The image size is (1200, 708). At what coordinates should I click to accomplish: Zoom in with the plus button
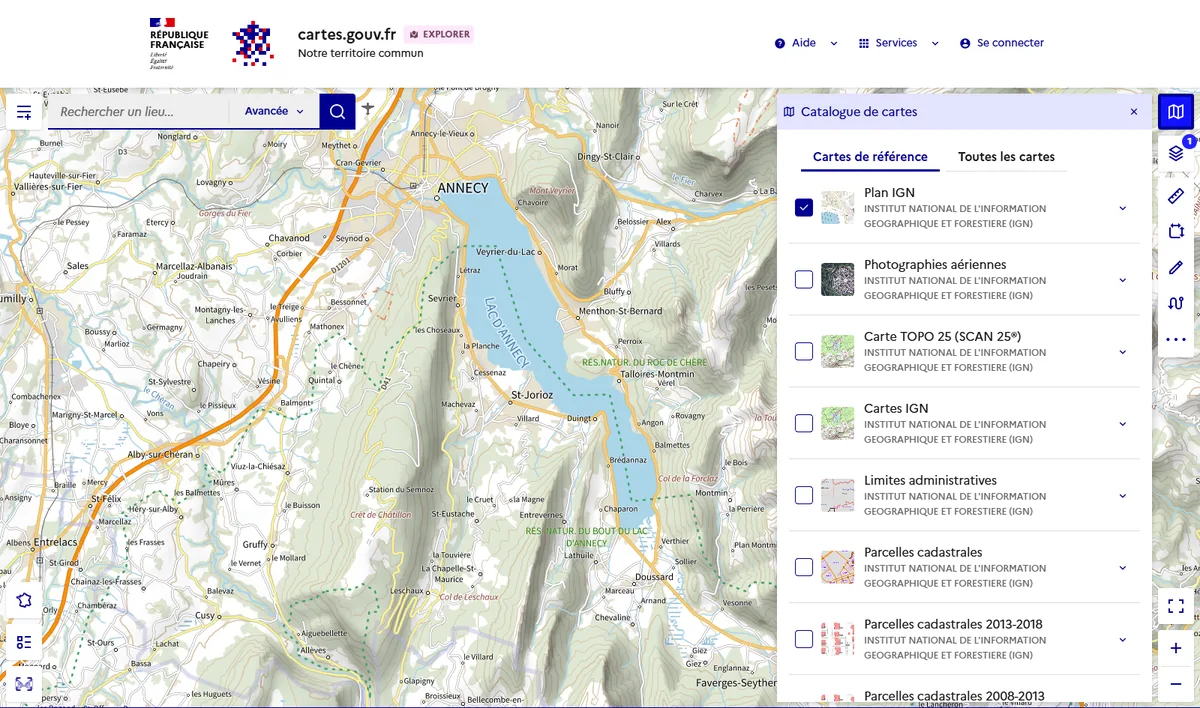click(x=1176, y=648)
